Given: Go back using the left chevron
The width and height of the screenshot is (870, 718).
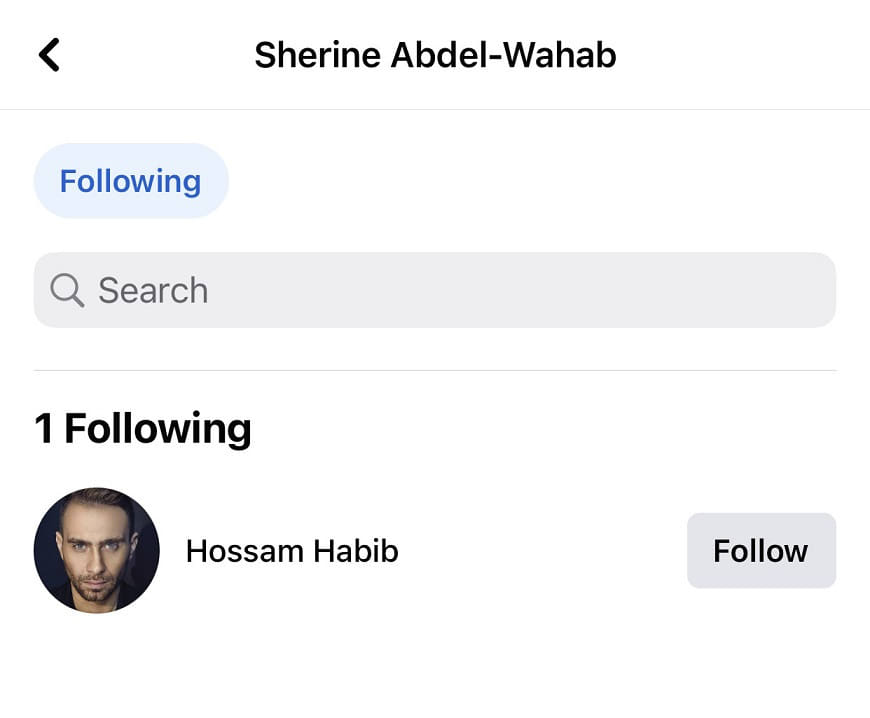Looking at the screenshot, I should (49, 55).
